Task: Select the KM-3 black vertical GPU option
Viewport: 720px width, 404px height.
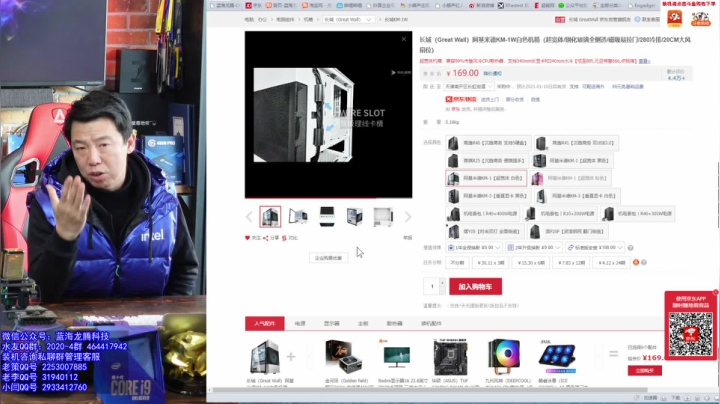Action: point(489,196)
